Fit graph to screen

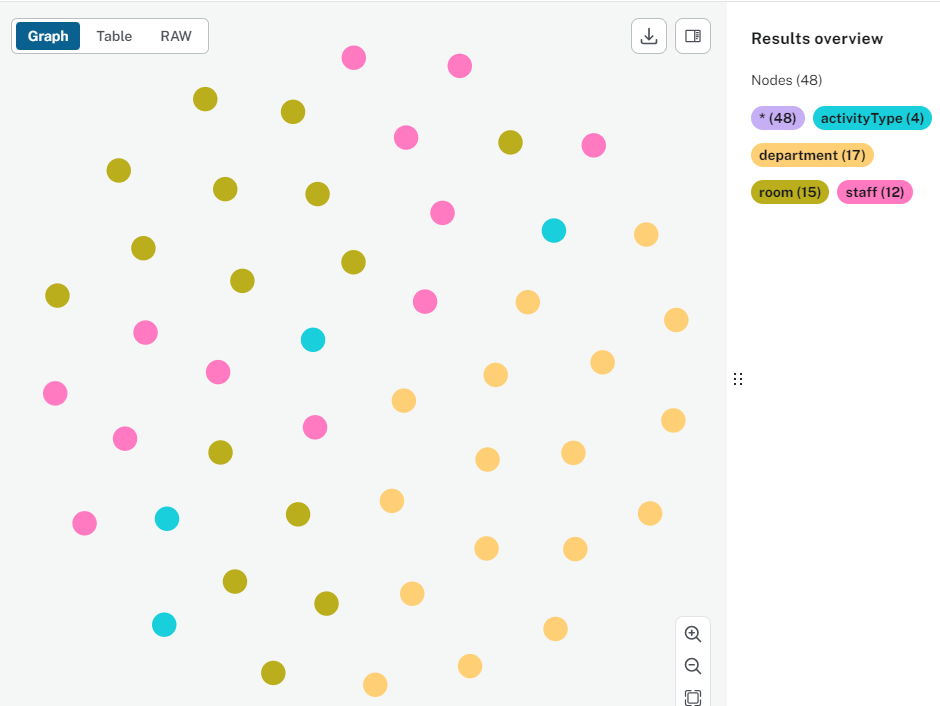coord(693,697)
